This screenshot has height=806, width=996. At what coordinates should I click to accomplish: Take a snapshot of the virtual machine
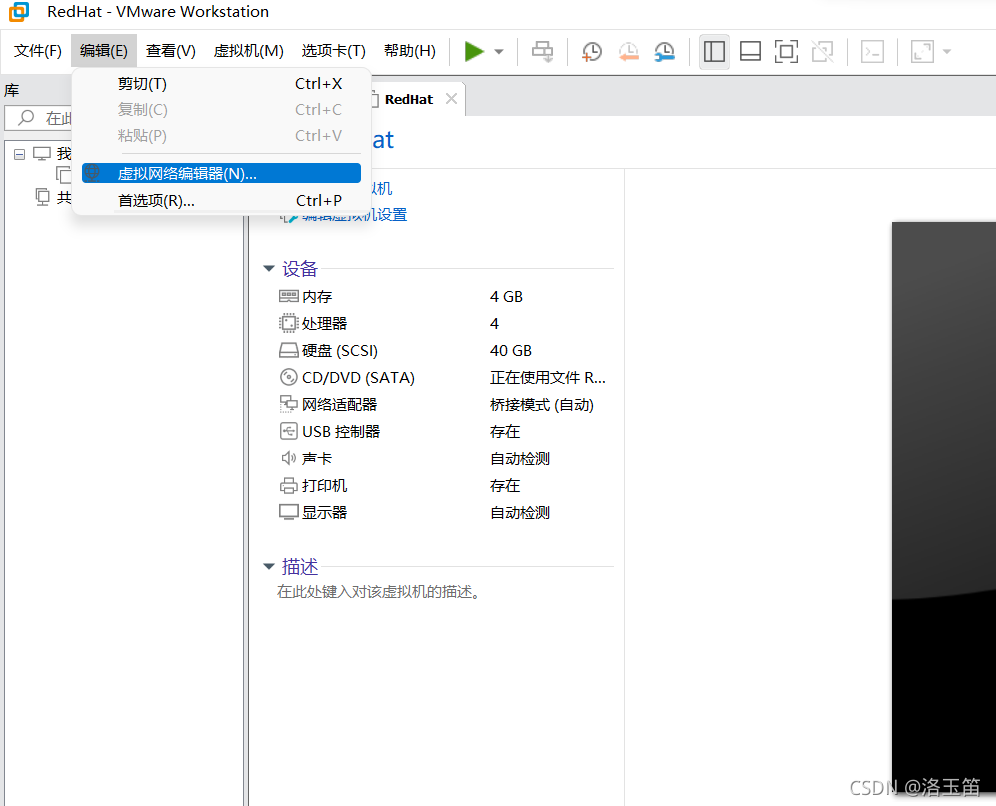coord(591,51)
